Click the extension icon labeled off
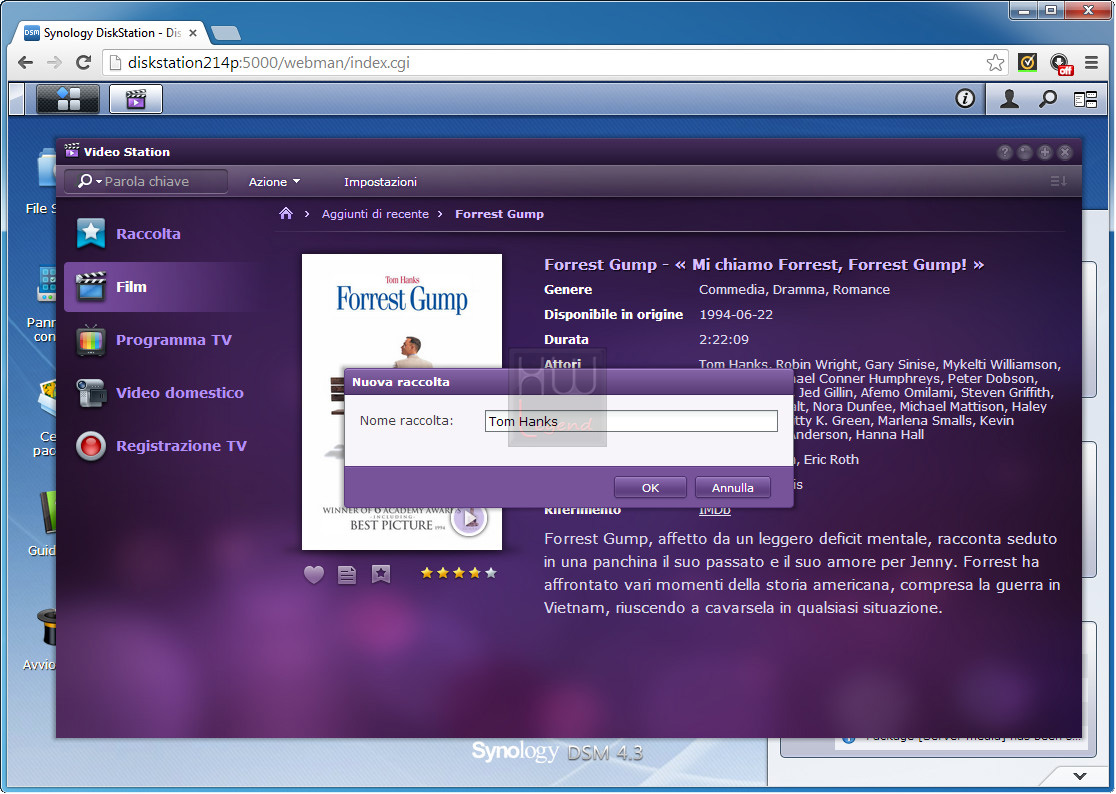Viewport: 1116px width, 794px height. pos(1060,63)
